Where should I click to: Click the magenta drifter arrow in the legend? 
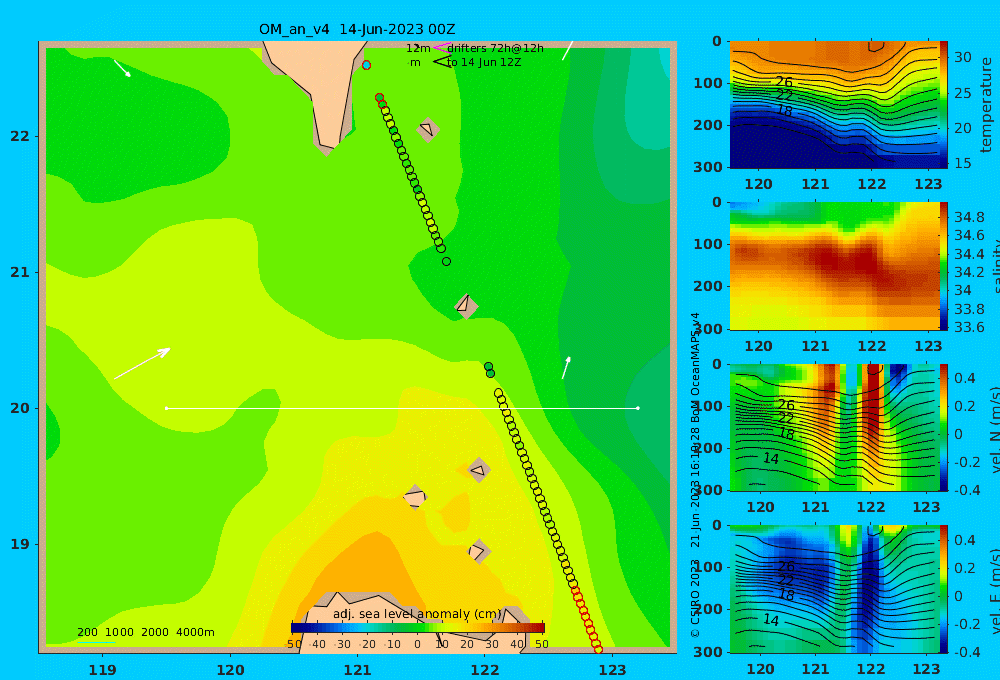click(441, 47)
